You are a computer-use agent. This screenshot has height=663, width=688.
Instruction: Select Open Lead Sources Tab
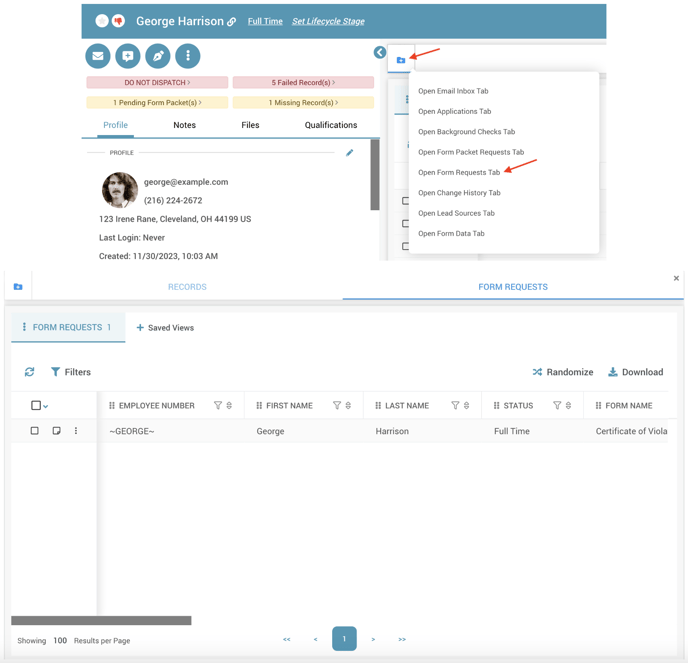456,213
